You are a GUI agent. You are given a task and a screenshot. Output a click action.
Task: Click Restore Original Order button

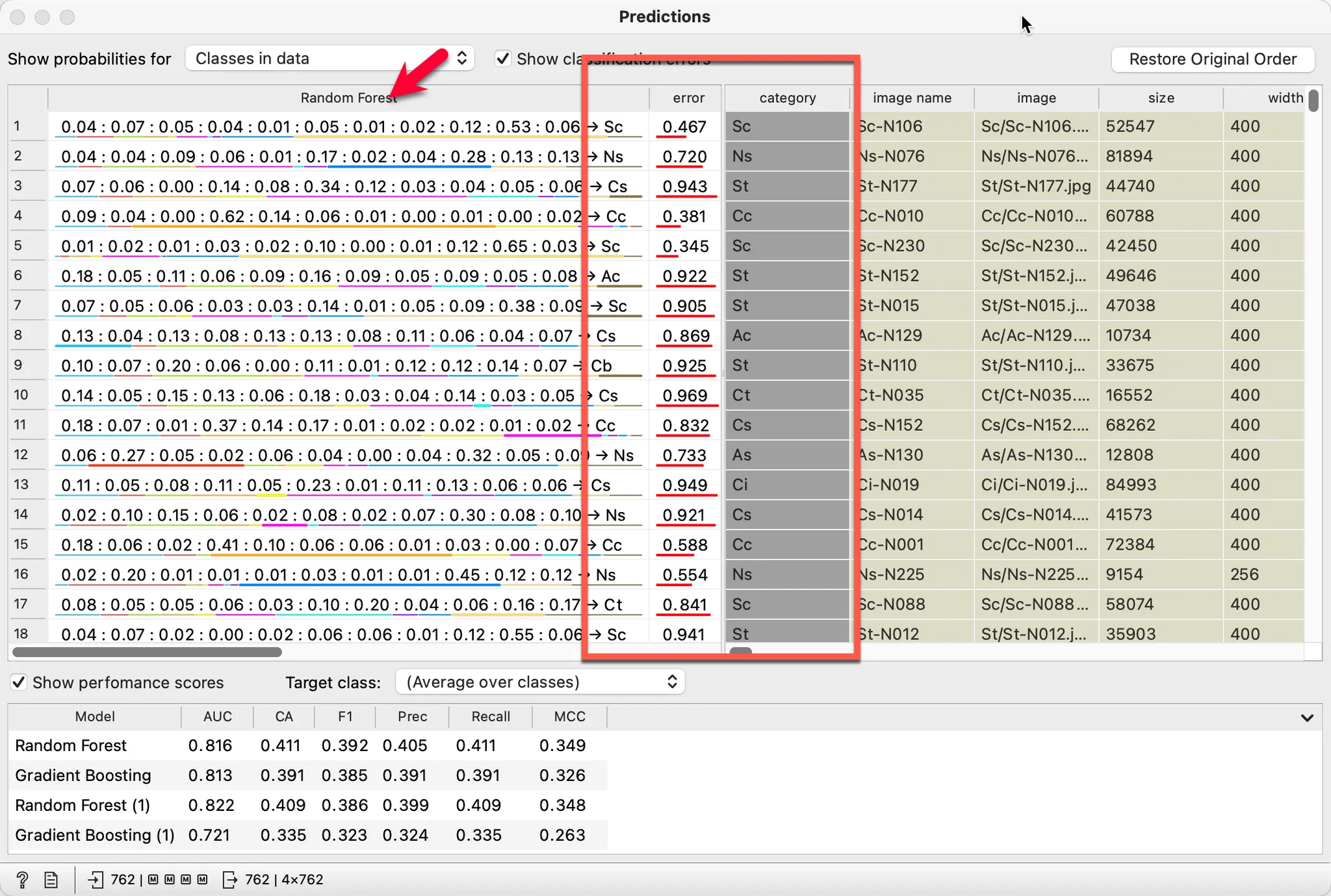click(1212, 59)
